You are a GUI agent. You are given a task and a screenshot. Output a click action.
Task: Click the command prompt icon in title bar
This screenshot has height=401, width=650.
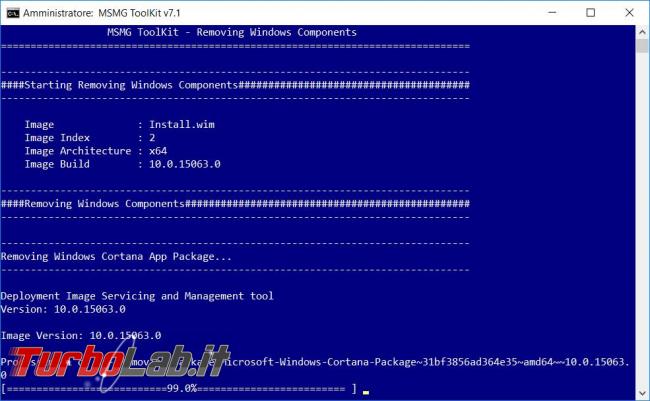pos(13,13)
